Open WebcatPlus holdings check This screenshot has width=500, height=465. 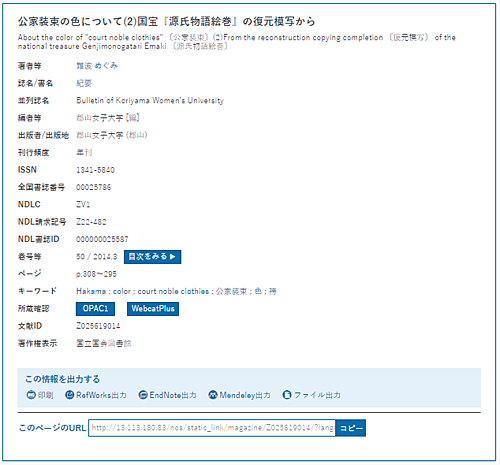coord(153,309)
